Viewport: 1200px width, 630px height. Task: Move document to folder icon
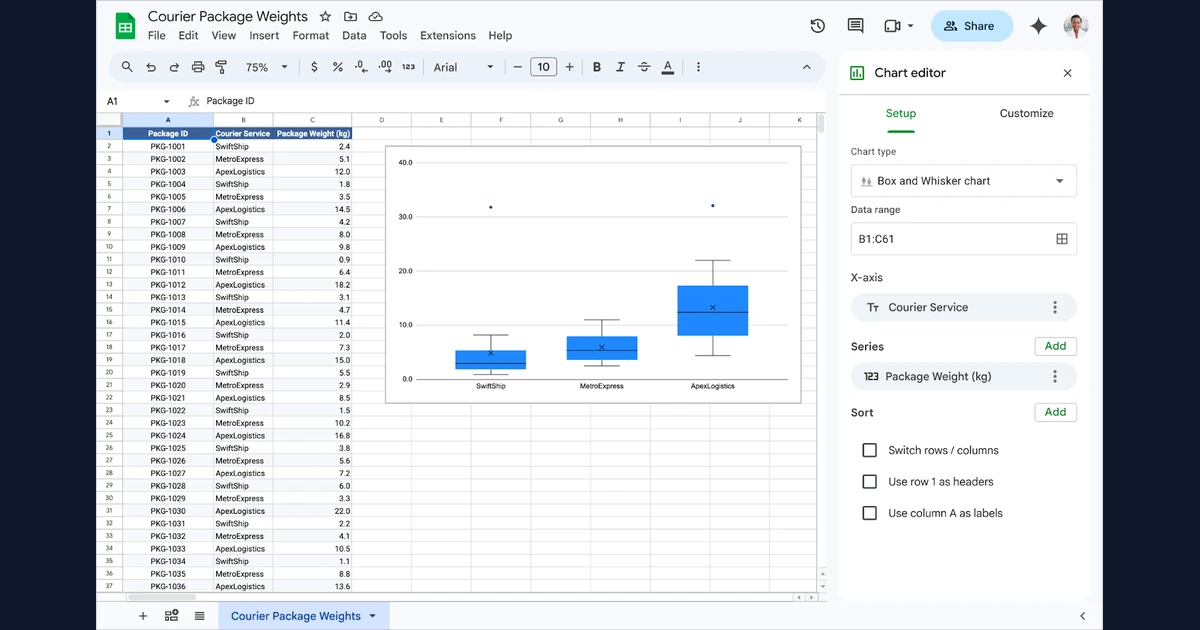(x=350, y=17)
